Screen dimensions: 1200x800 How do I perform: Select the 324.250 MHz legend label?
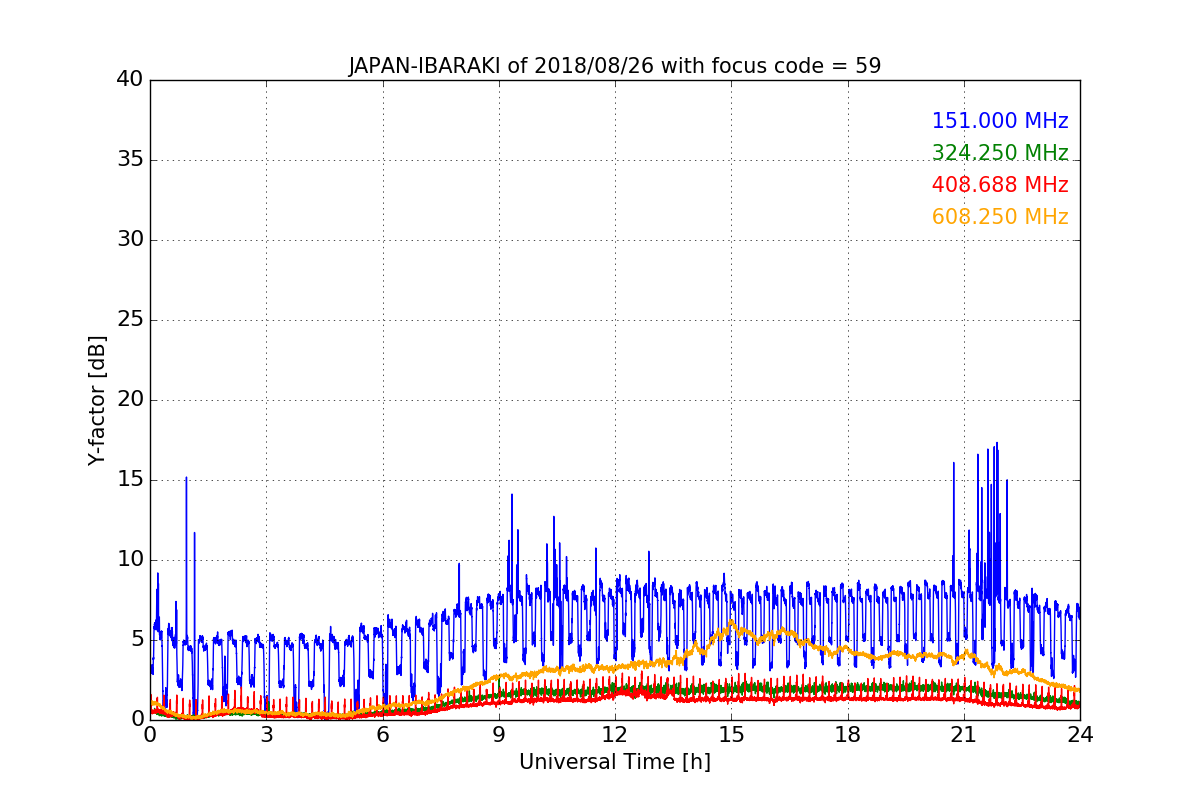point(1000,153)
